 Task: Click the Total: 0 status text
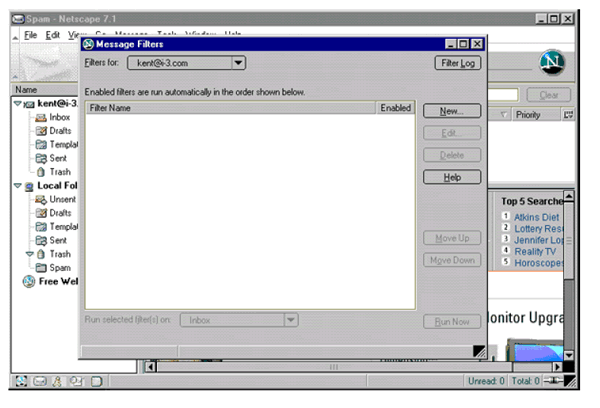pos(525,381)
